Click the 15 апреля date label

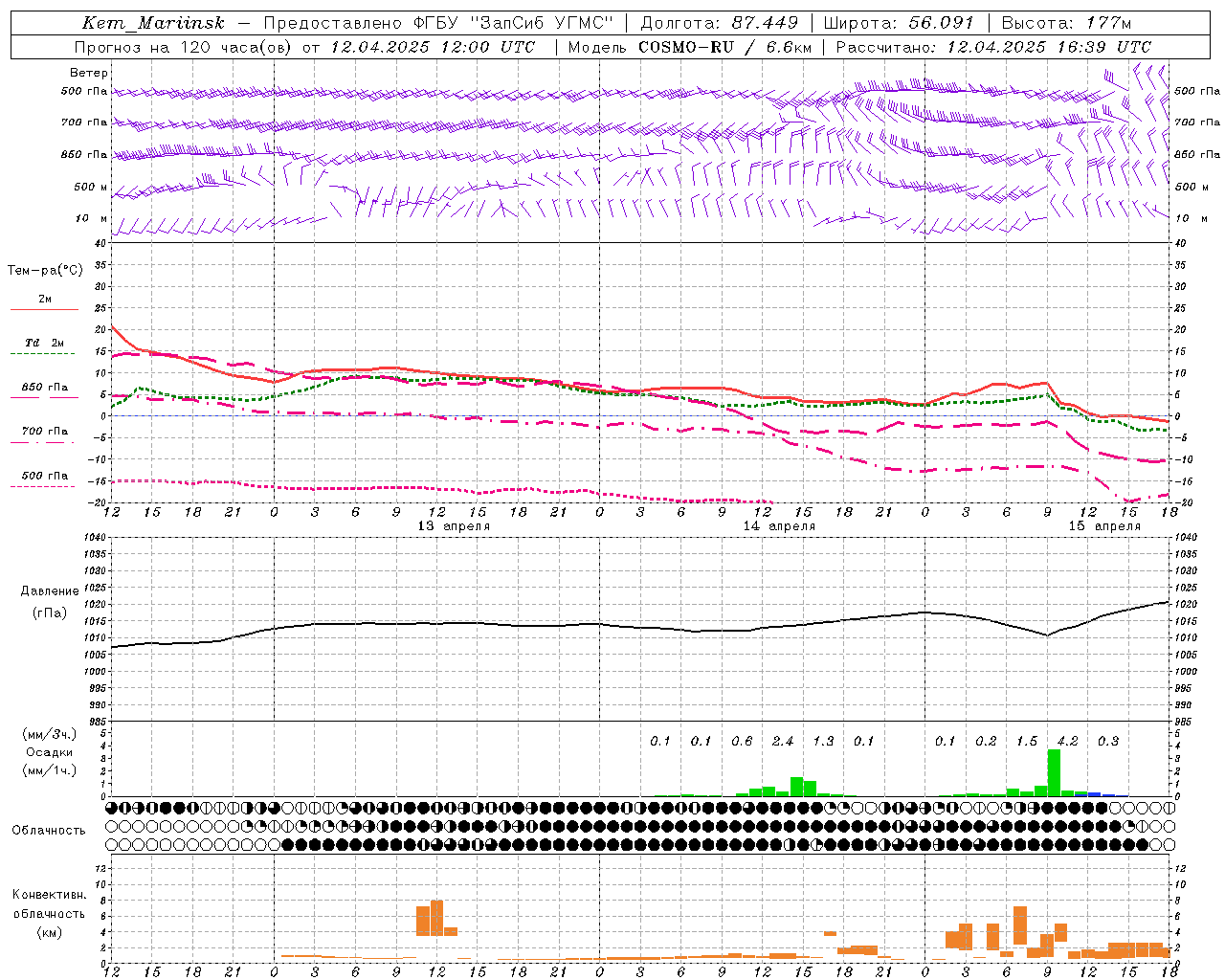coord(1104,526)
